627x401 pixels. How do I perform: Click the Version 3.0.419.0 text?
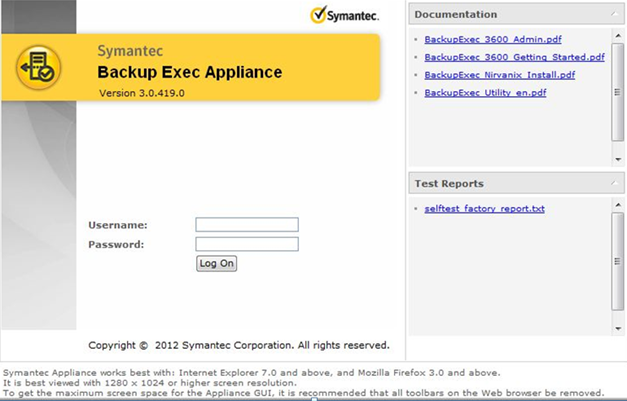[x=142, y=93]
